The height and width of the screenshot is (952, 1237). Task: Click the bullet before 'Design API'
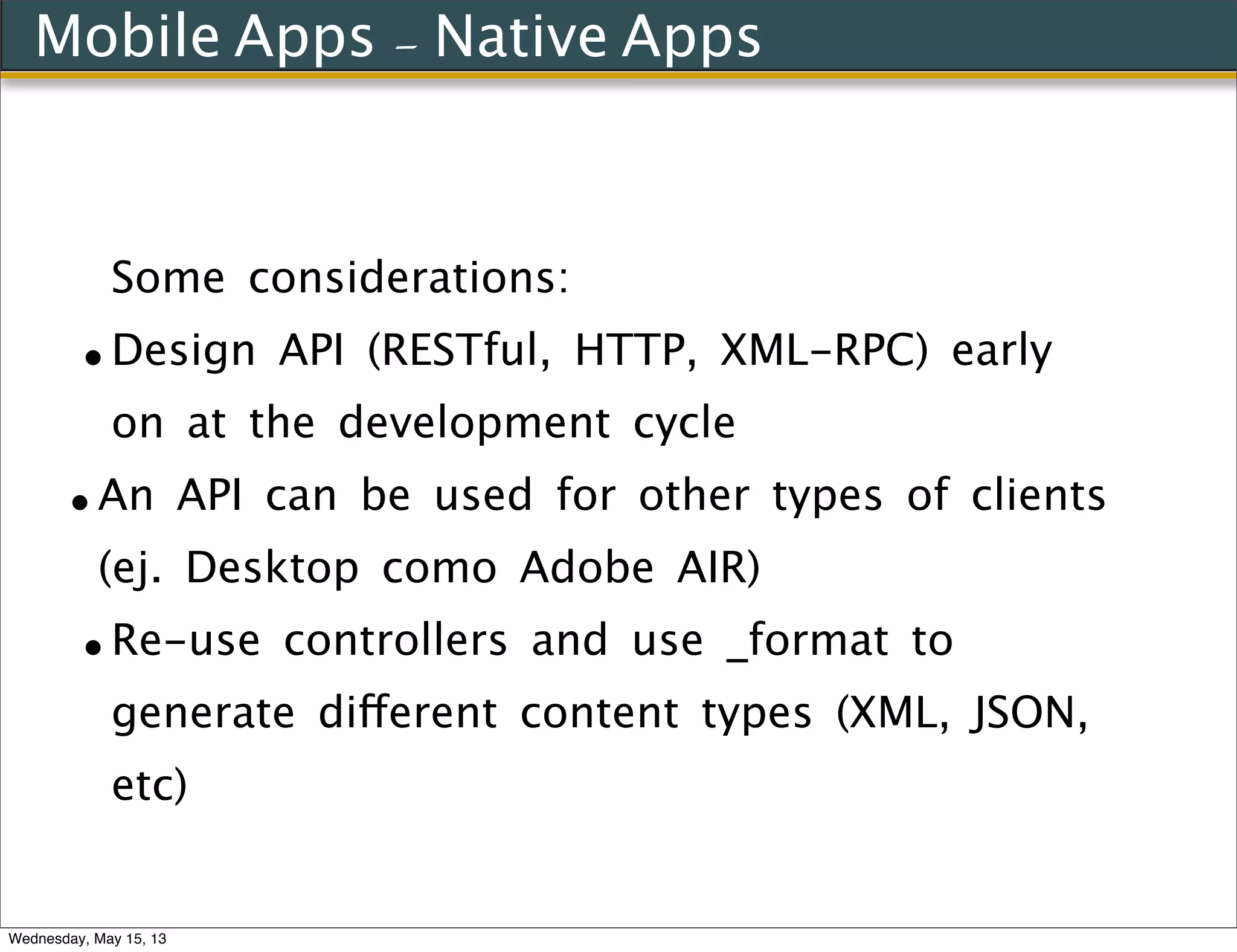pyautogui.click(x=94, y=359)
